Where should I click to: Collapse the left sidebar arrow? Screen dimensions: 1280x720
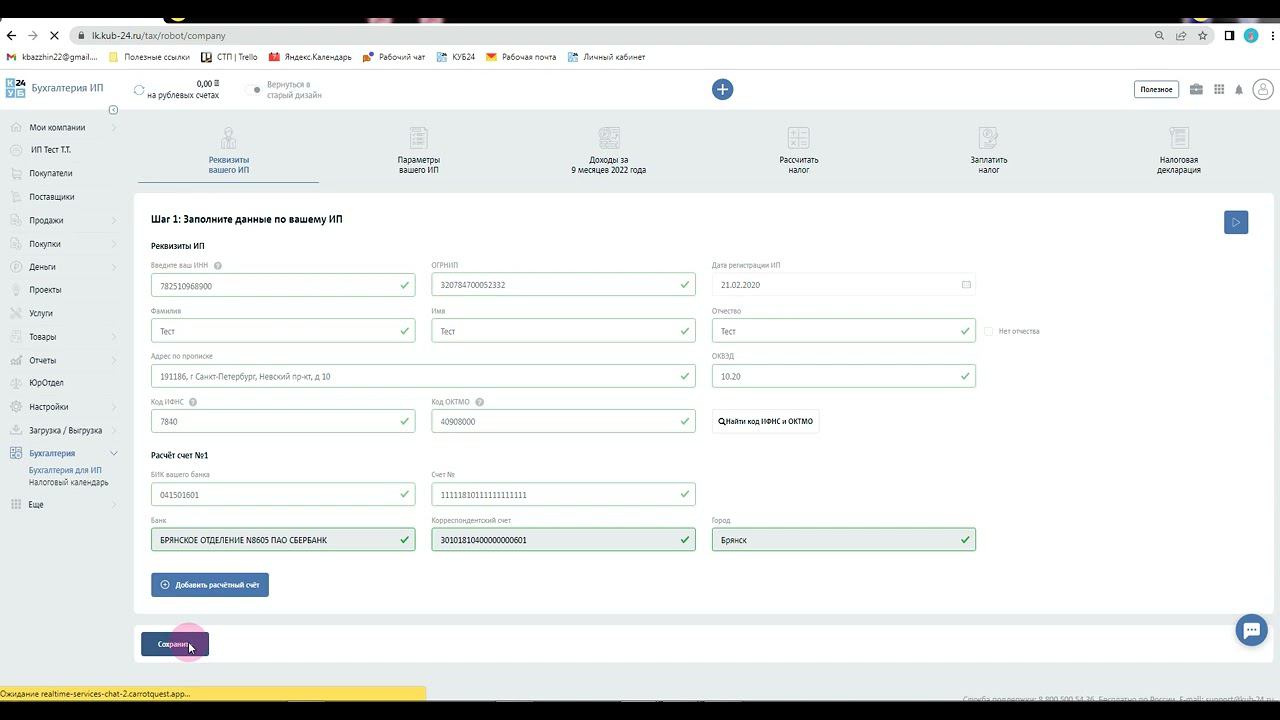click(113, 109)
